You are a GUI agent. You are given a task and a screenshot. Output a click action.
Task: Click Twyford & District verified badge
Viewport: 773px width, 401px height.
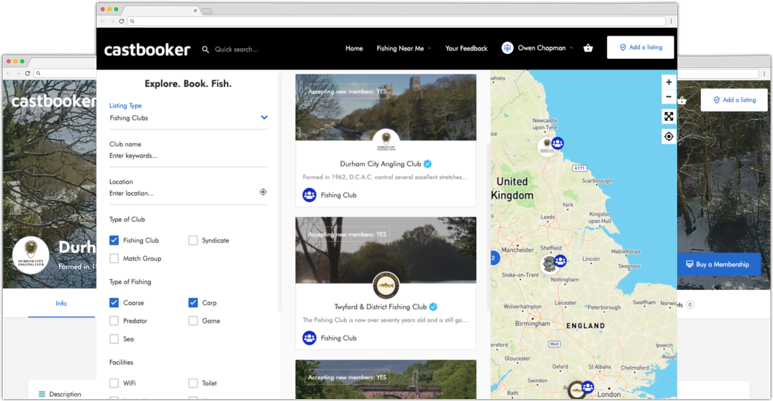pyautogui.click(x=433, y=307)
